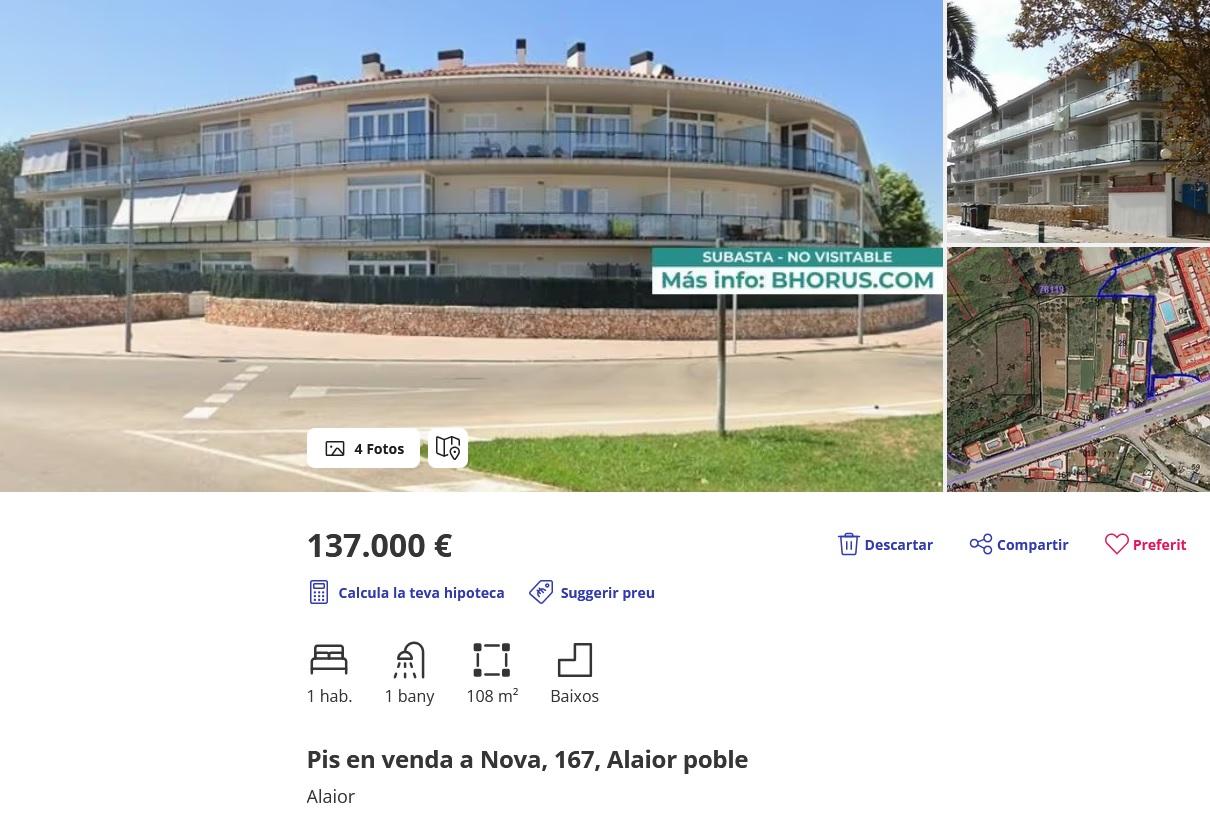
Task: Click the floor level icon above Baixos
Action: tap(575, 660)
